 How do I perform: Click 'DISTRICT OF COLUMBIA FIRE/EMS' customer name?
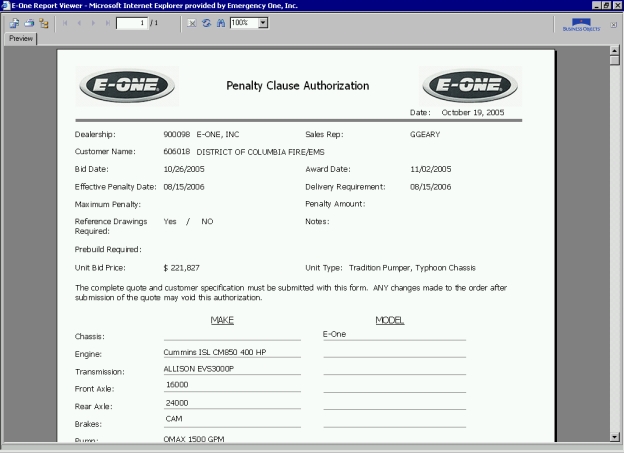click(x=260, y=152)
